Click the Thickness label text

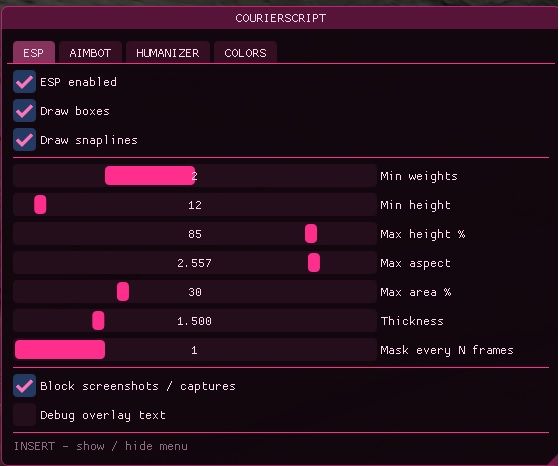pos(412,321)
